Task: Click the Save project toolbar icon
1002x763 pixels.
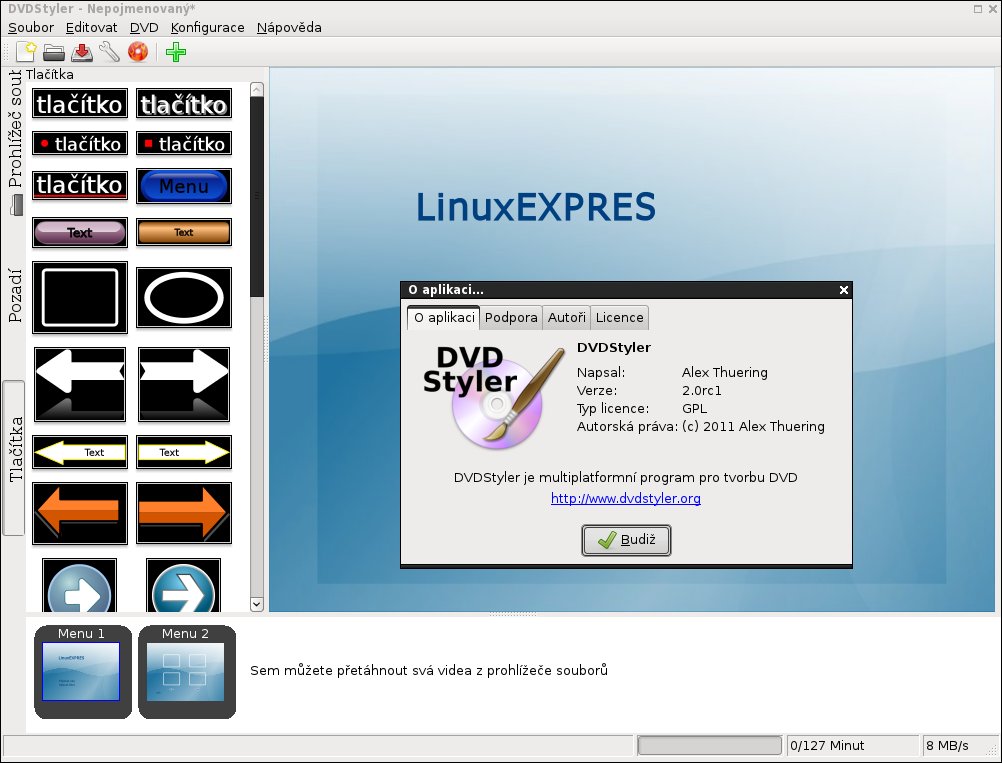Action: [82, 52]
